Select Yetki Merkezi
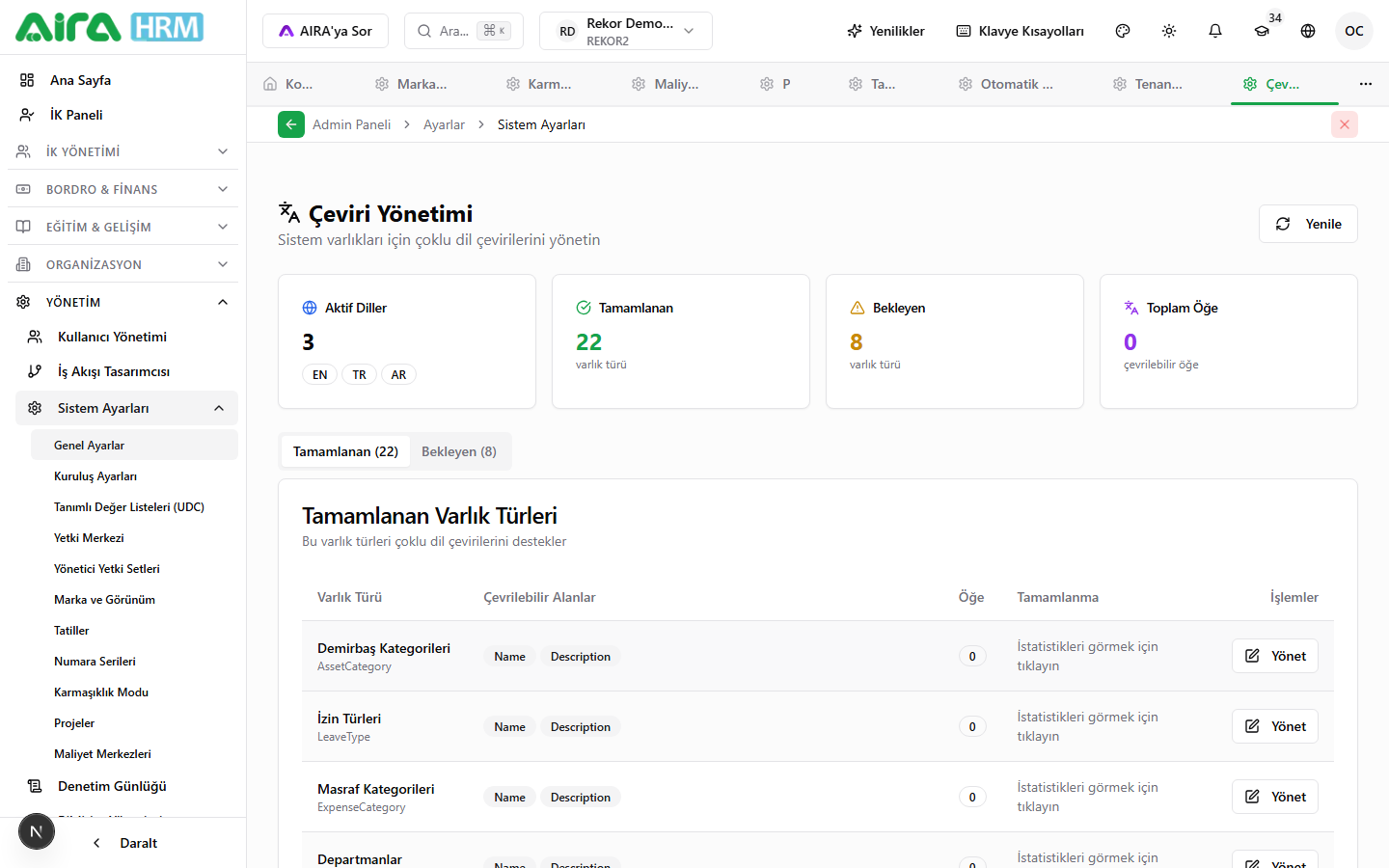1389x868 pixels. click(134, 537)
